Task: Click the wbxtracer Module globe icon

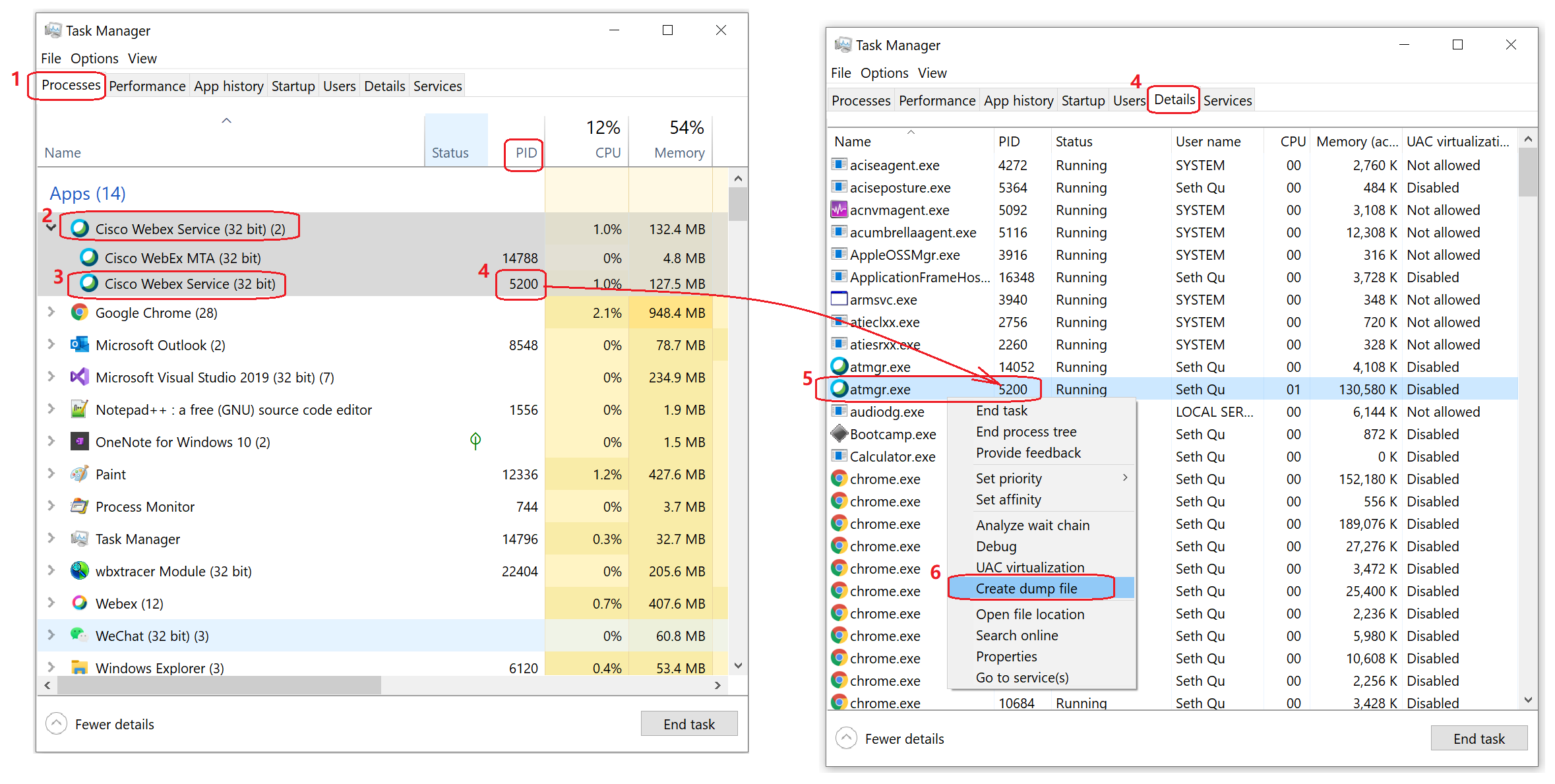Action: (x=80, y=571)
